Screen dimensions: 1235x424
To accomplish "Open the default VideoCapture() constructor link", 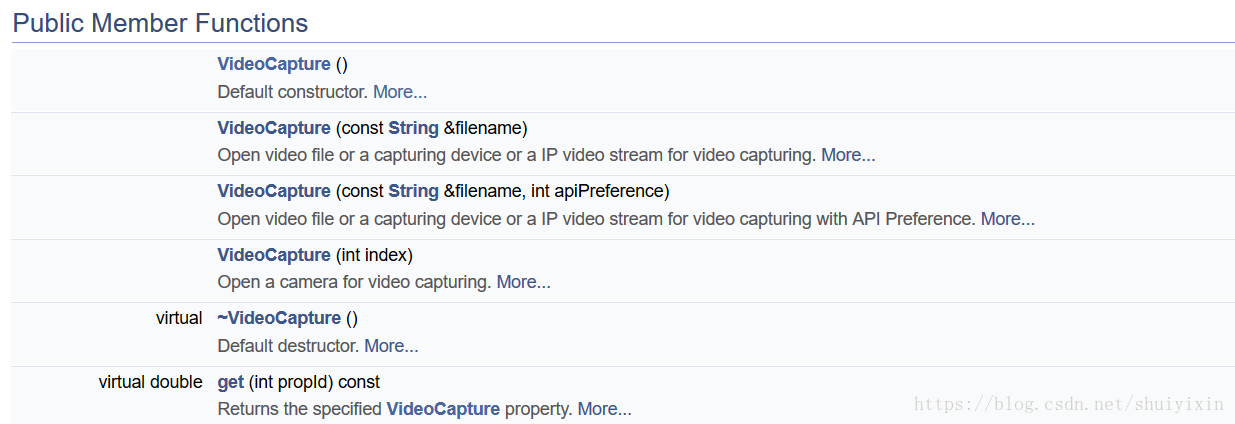I will point(273,64).
